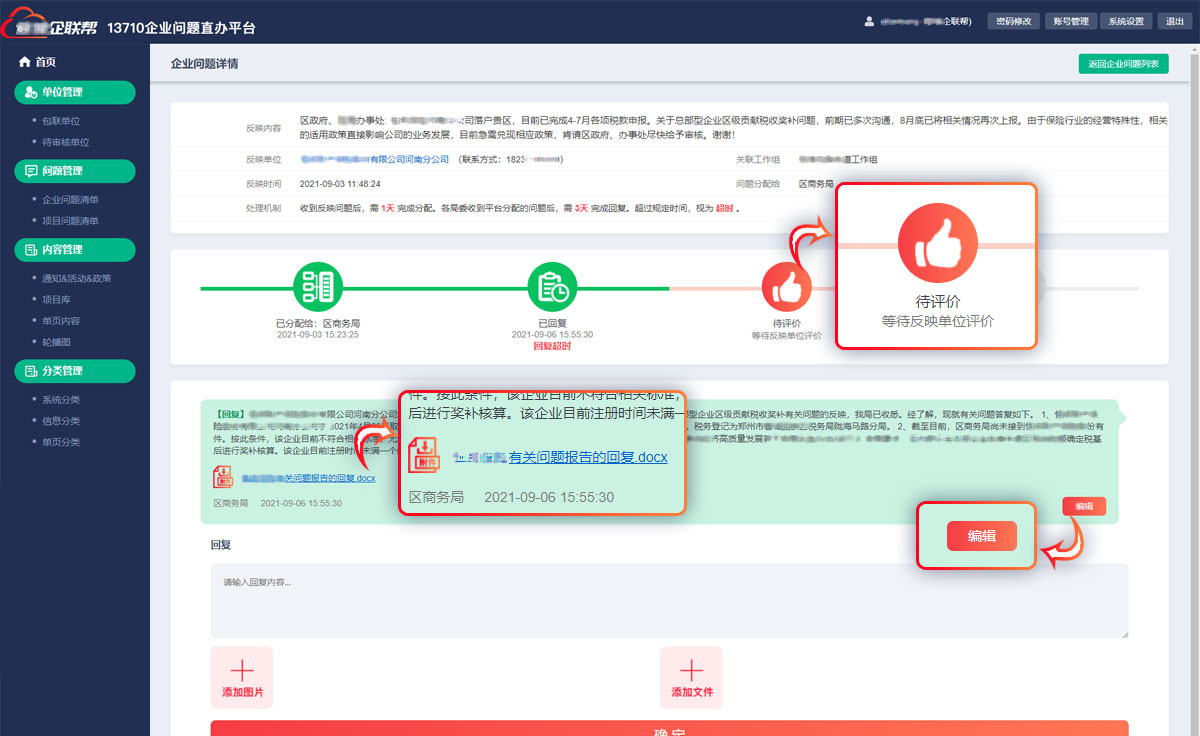Open 通知&活动&政策 in the sidebar
The width and height of the screenshot is (1200, 736).
76,278
